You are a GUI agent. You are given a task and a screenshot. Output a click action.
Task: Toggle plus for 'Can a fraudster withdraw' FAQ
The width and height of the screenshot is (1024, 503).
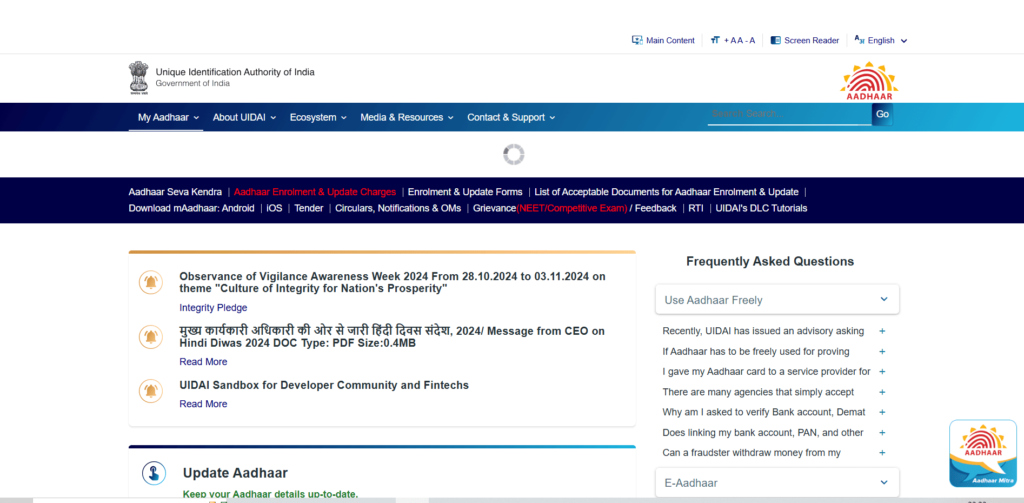881,453
